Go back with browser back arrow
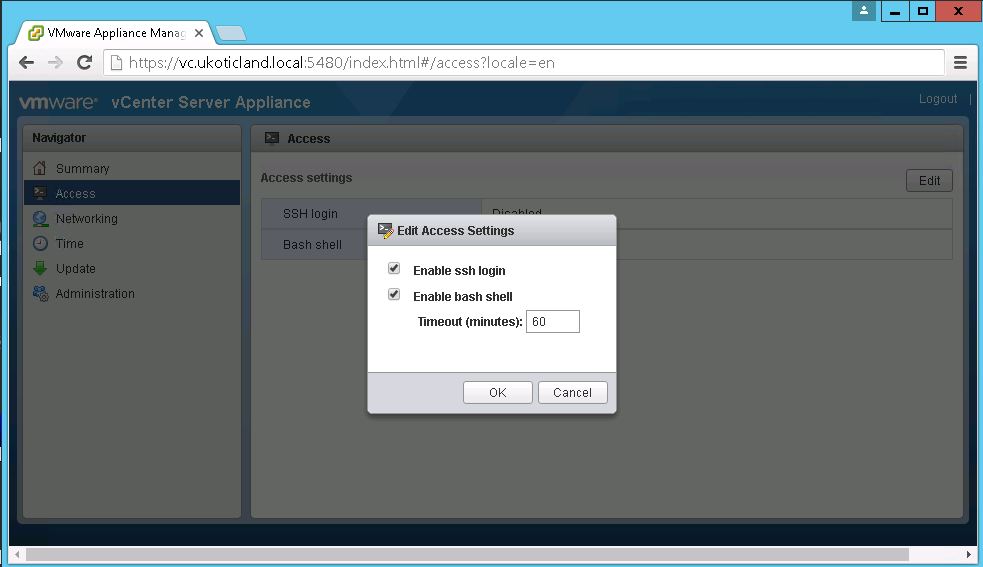This screenshot has width=983, height=567. [26, 62]
